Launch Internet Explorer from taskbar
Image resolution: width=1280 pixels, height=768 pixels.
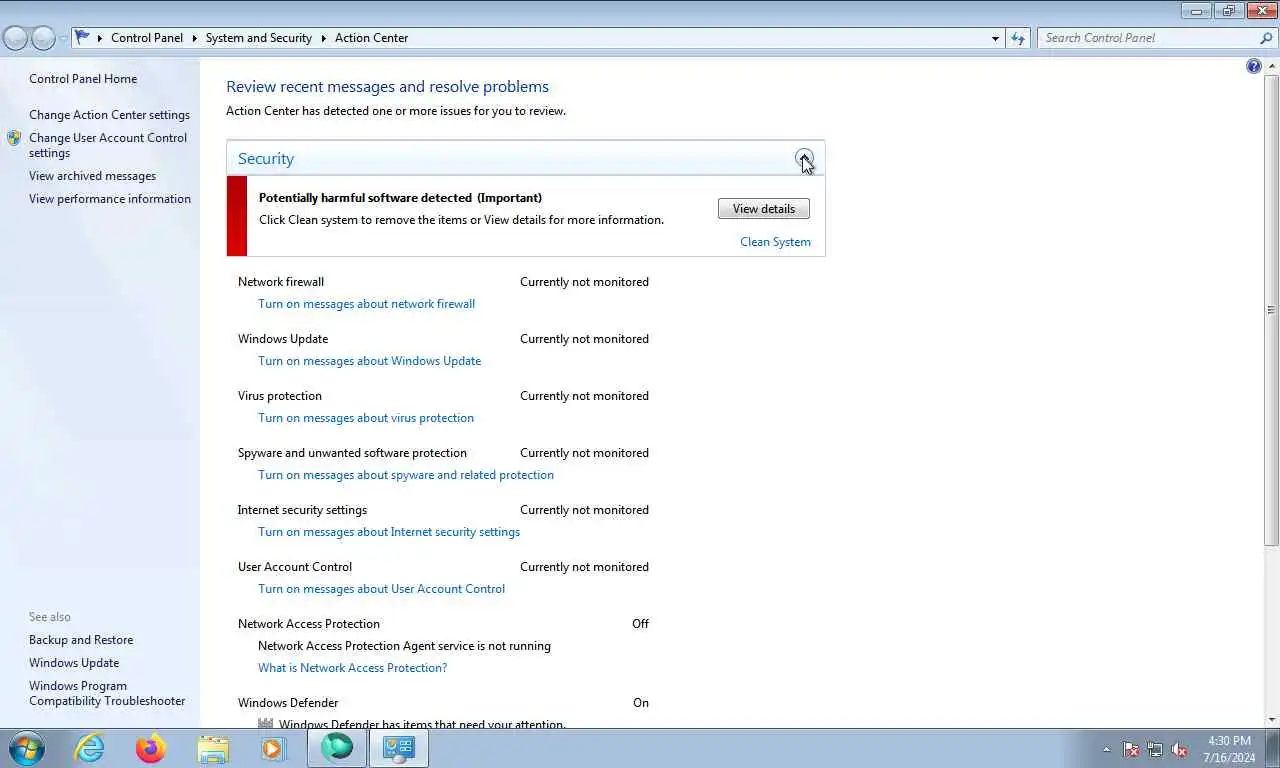(89, 748)
